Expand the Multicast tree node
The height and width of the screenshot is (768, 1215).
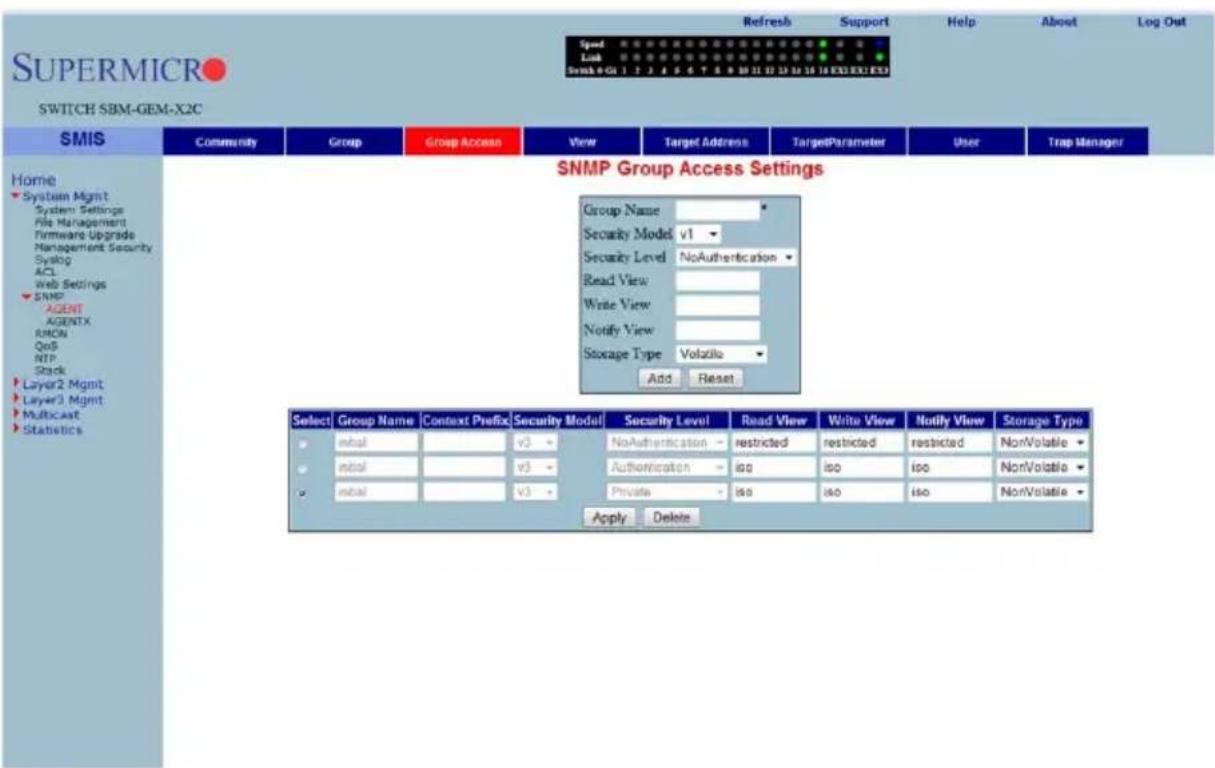coord(14,416)
